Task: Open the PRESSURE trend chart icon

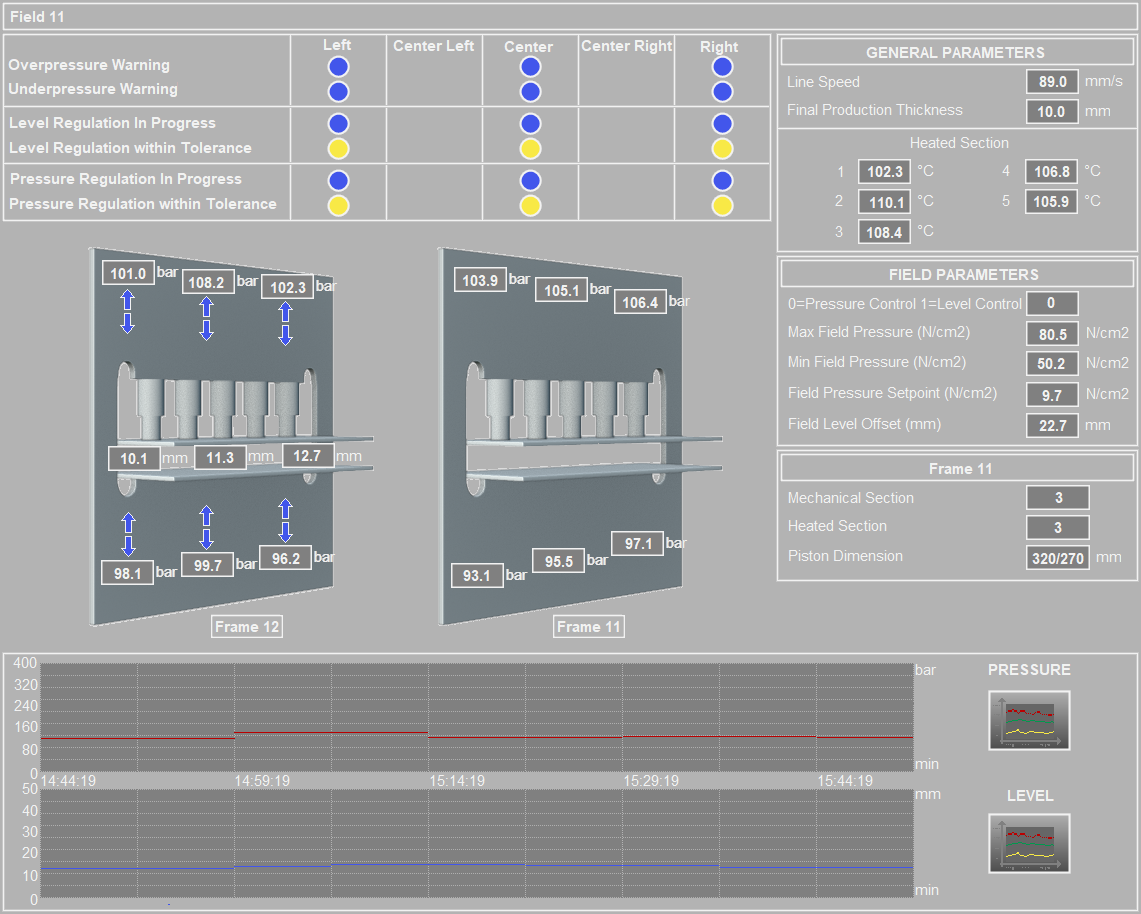Action: pos(1029,720)
